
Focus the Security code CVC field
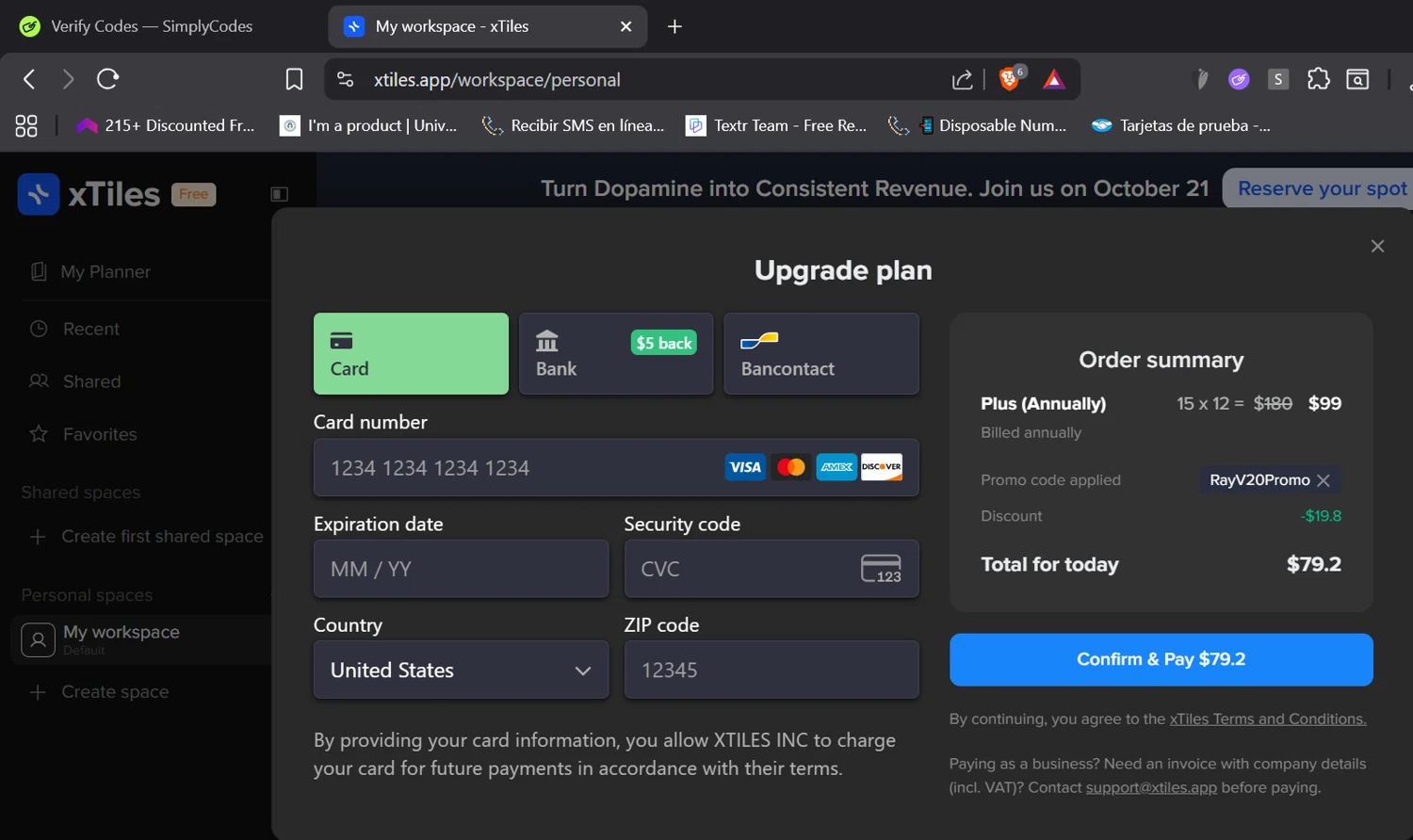point(771,569)
